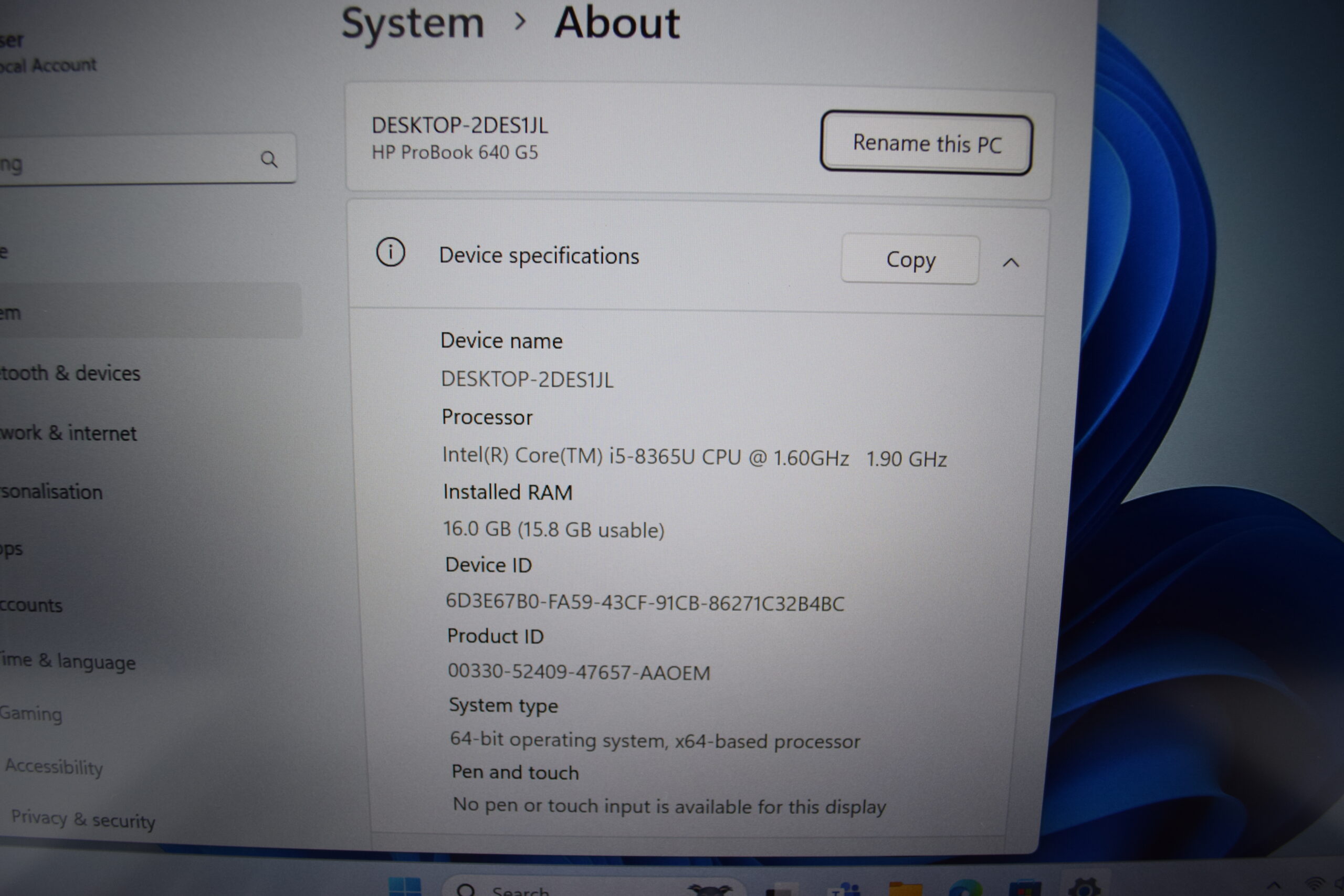Launch Microsoft Edge from taskbar
1344x896 pixels.
click(965, 888)
